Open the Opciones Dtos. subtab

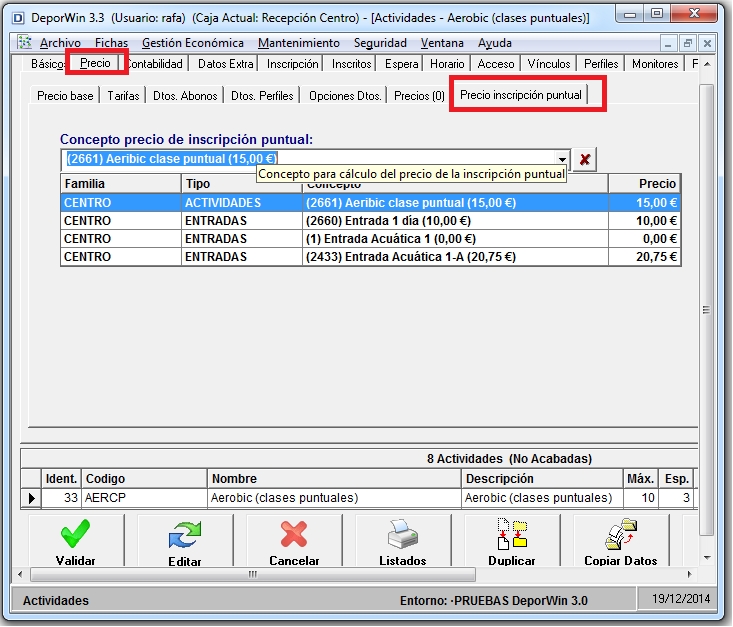345,96
